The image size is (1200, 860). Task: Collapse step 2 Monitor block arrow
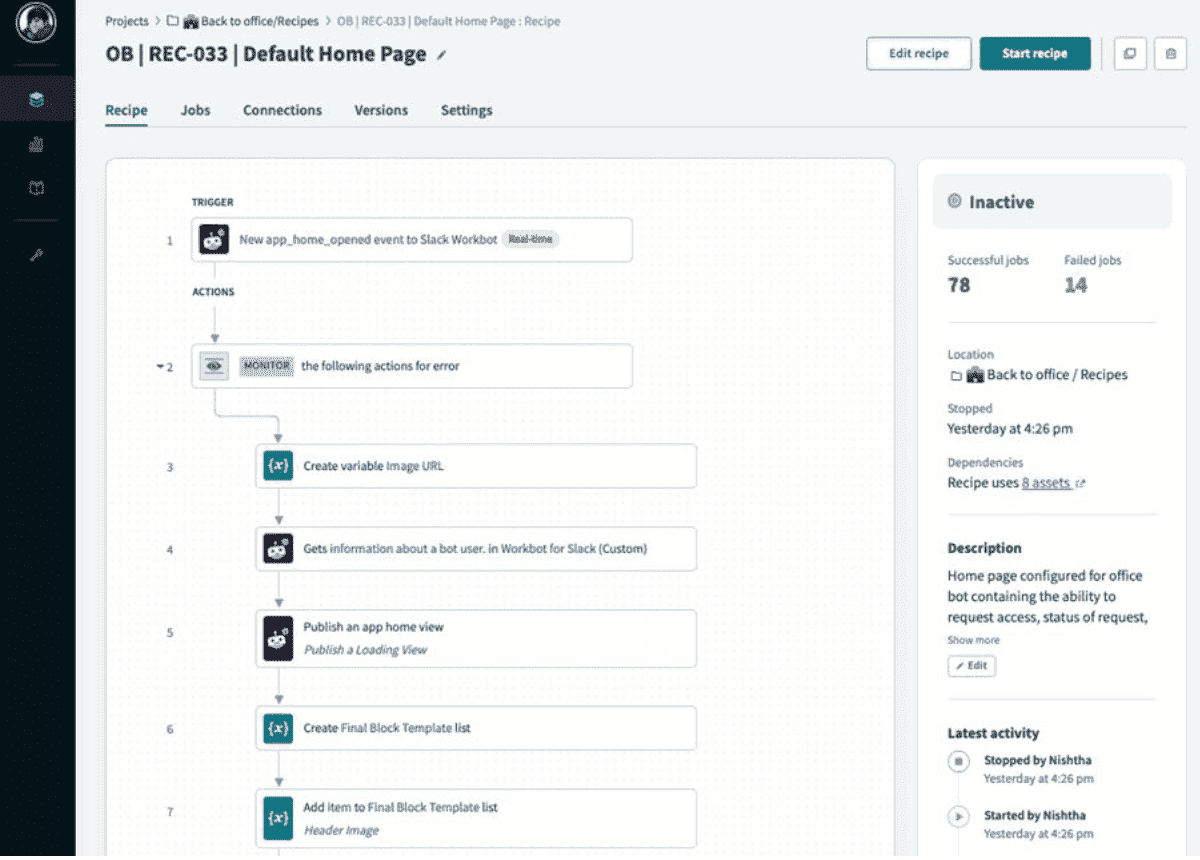point(160,367)
